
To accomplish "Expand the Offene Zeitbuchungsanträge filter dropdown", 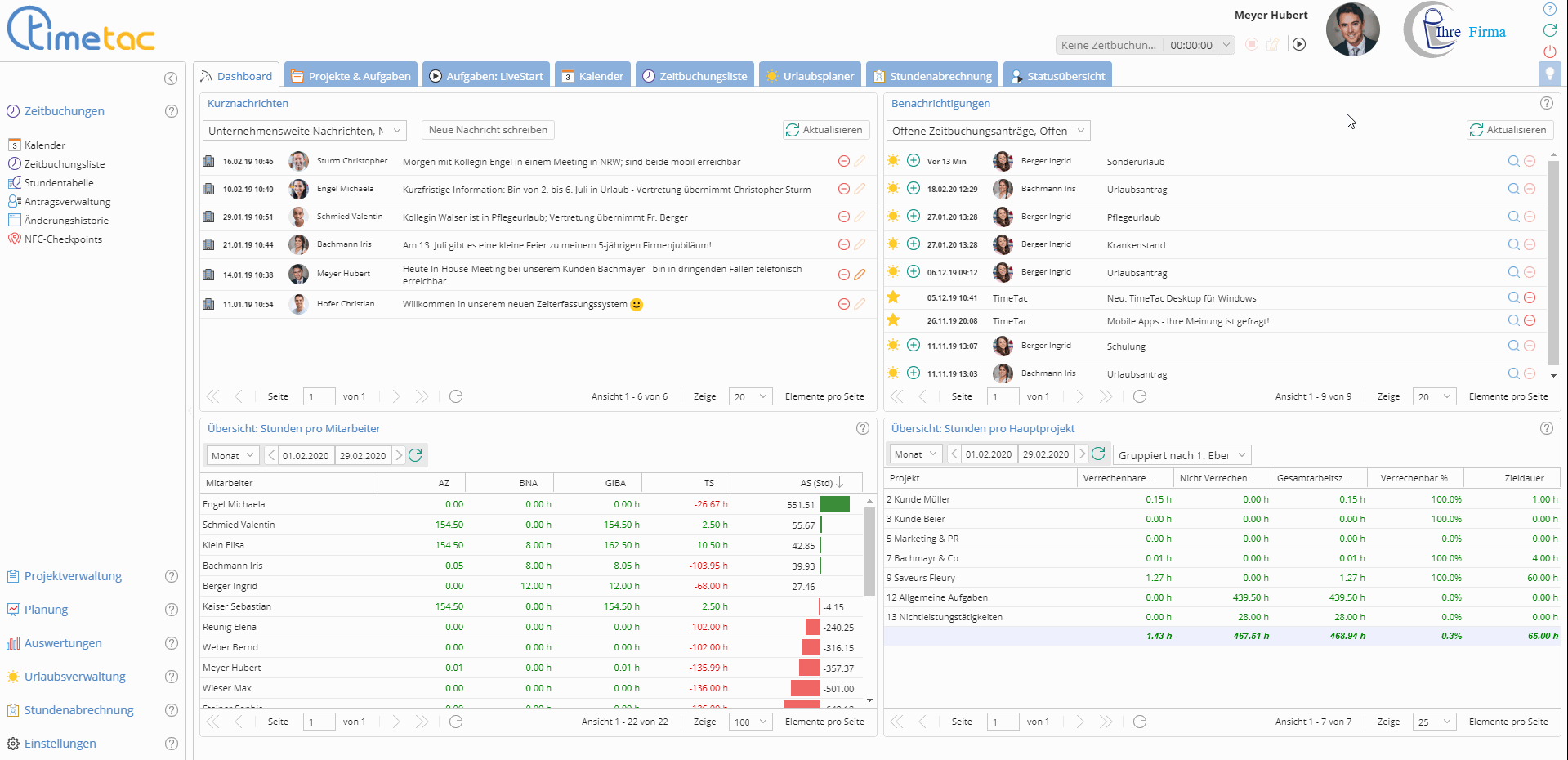I will (x=988, y=131).
